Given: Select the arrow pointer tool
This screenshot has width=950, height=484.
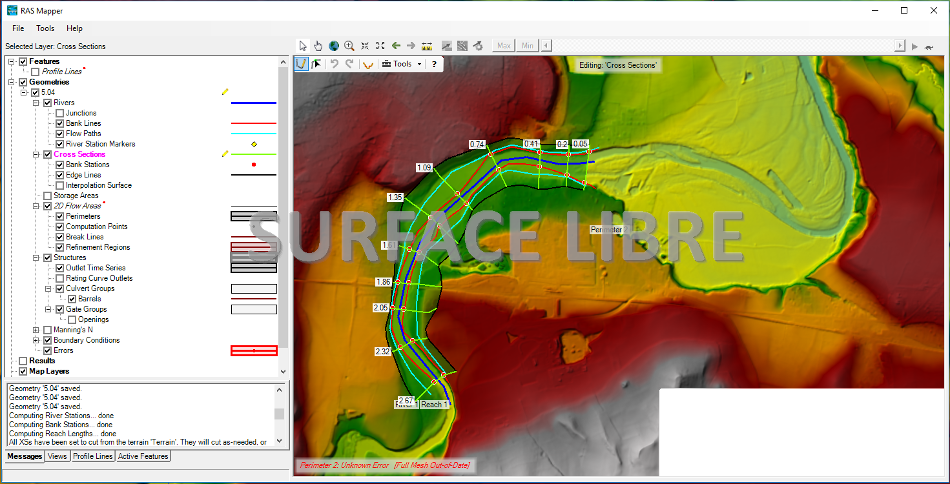Looking at the screenshot, I should tap(303, 46).
